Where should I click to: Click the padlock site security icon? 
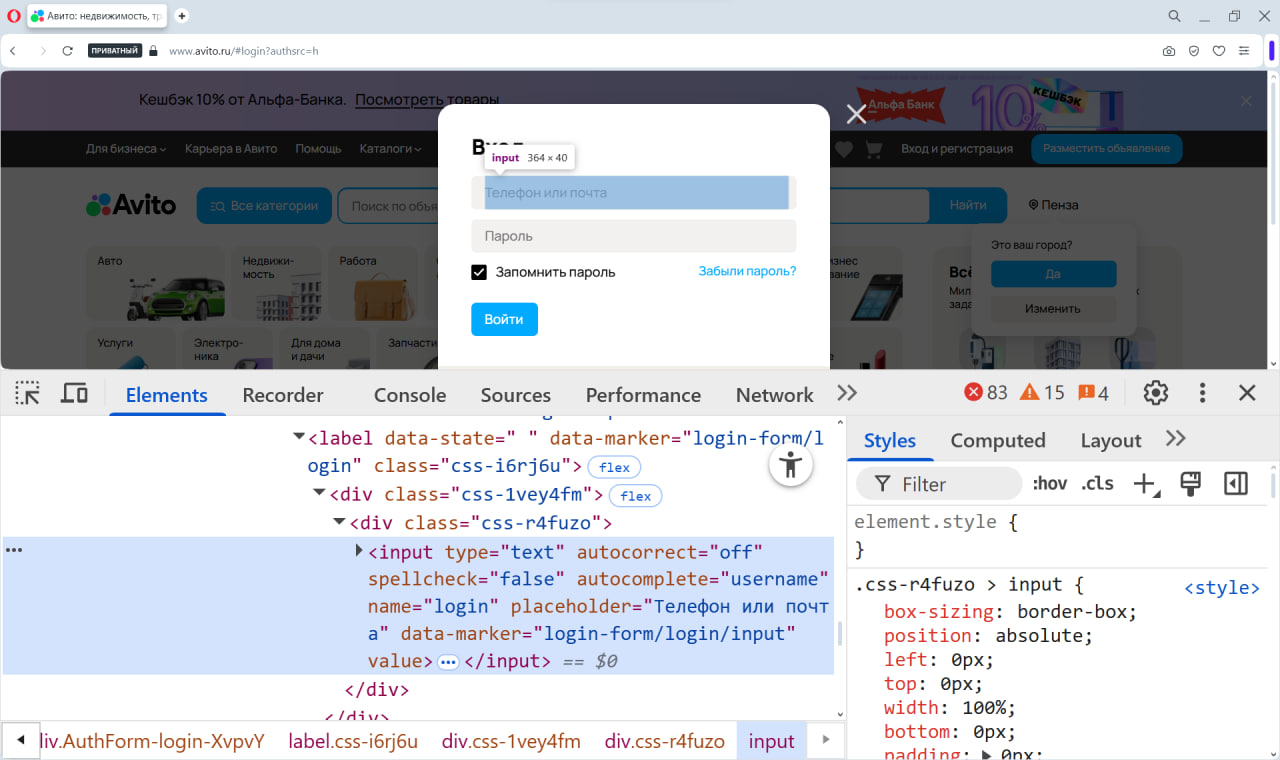point(153,51)
